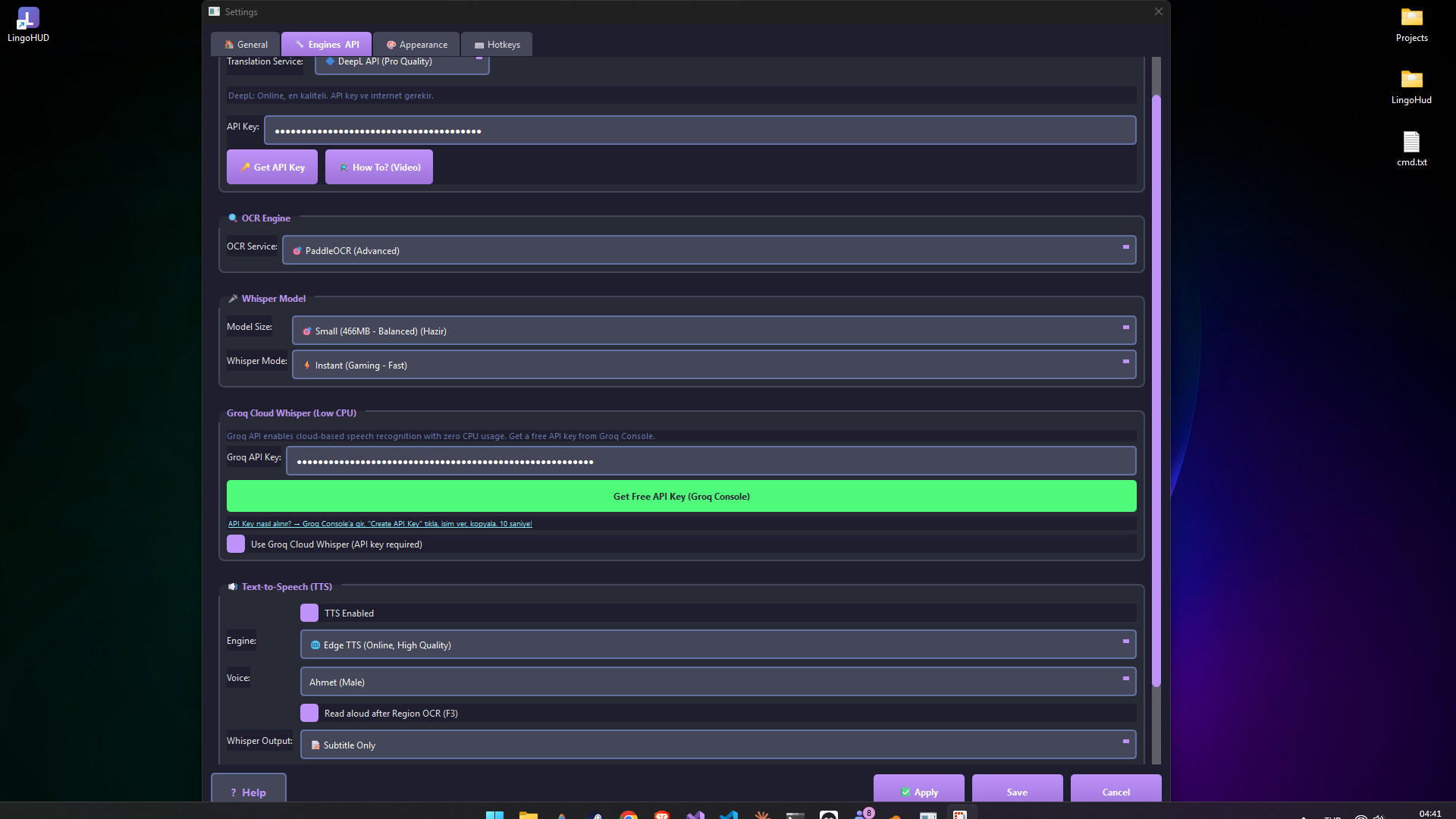Viewport: 1456px width, 819px height.
Task: Switch to the Appearance tab
Action: [x=416, y=45]
